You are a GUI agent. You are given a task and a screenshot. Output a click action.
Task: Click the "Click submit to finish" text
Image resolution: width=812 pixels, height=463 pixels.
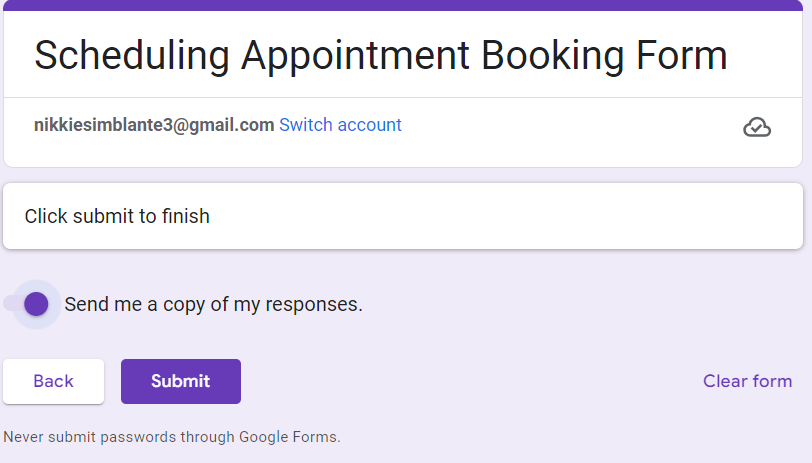(117, 216)
